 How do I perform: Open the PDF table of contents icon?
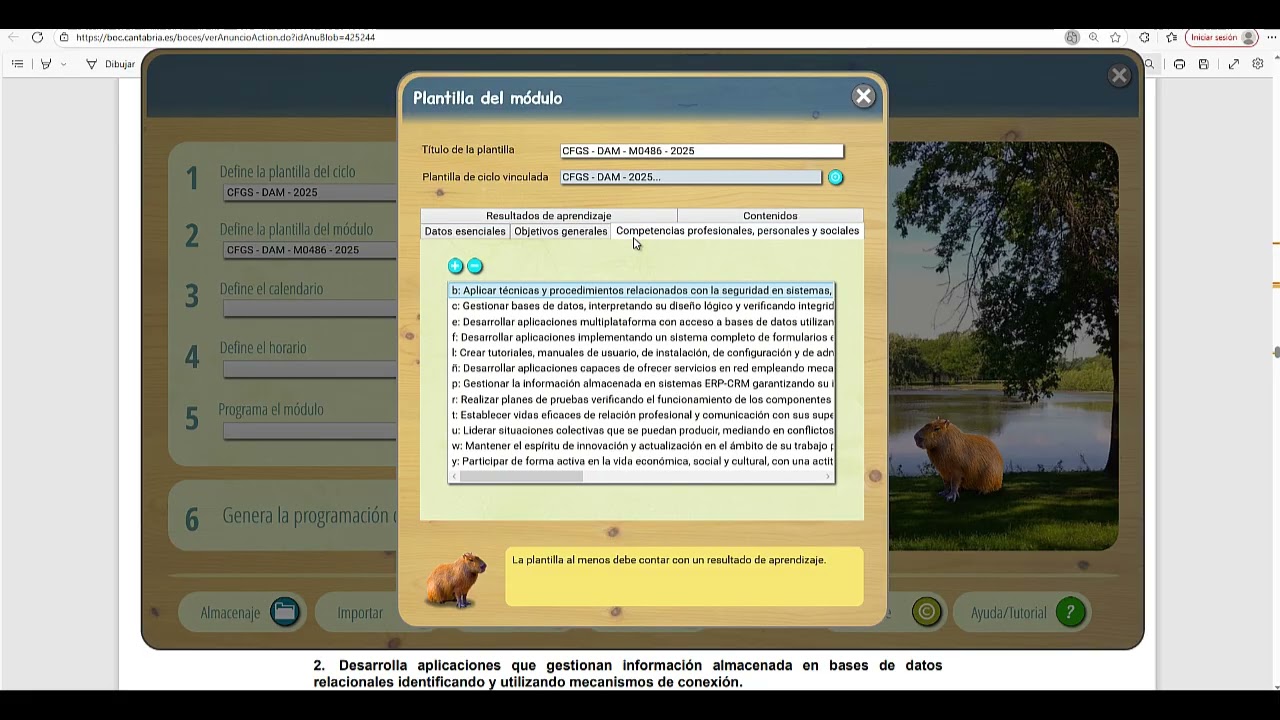(17, 64)
